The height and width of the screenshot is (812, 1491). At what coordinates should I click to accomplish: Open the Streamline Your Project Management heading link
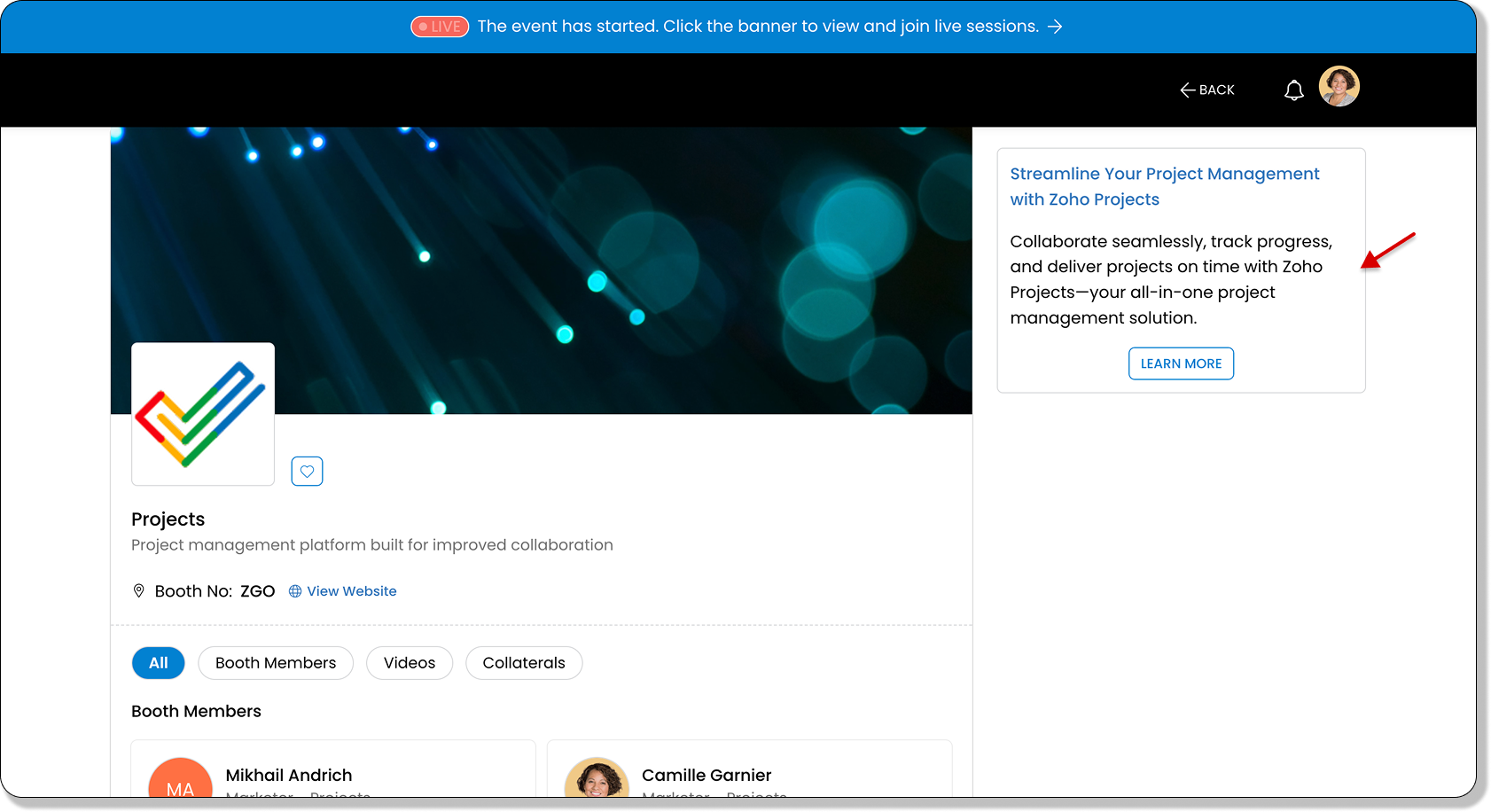pyautogui.click(x=1165, y=186)
